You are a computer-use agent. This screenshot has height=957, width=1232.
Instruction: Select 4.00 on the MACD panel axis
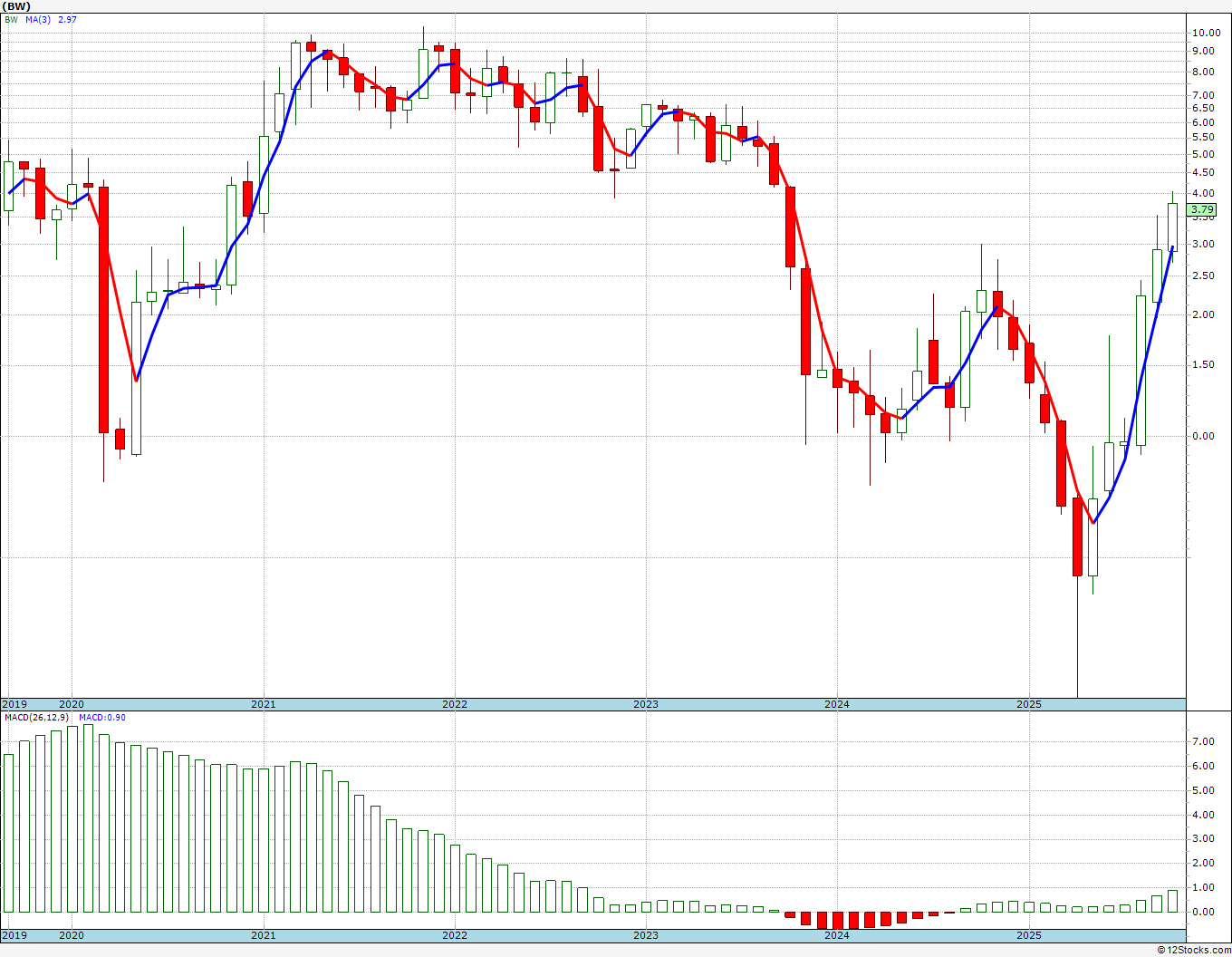pyautogui.click(x=1203, y=815)
